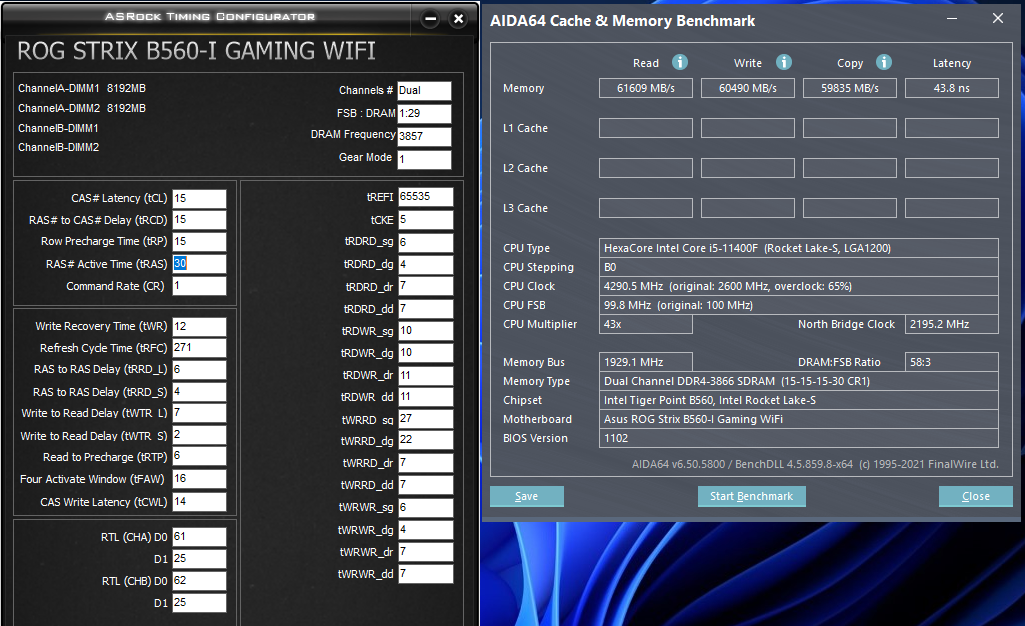The image size is (1025, 626).
Task: Click the Memory Read result 61609 MB/s
Action: point(646,88)
